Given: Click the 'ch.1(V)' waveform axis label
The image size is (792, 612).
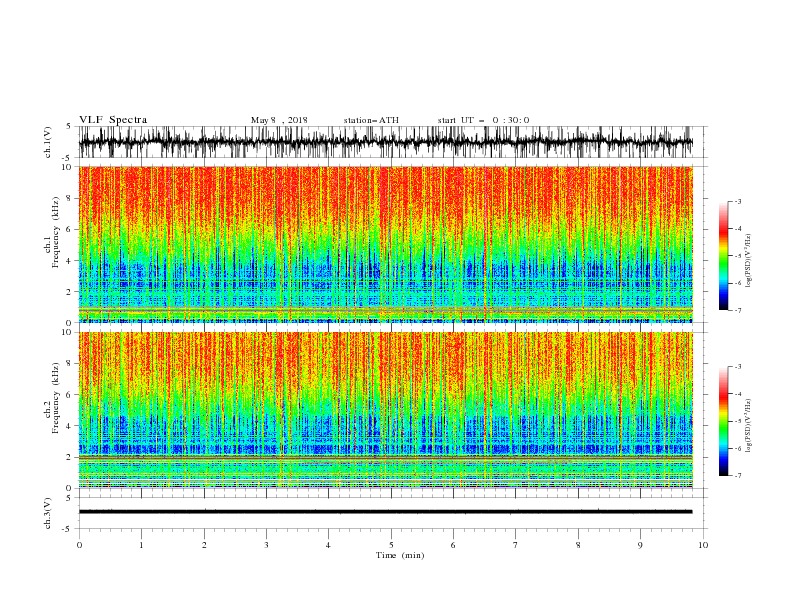Looking at the screenshot, I should (48, 142).
